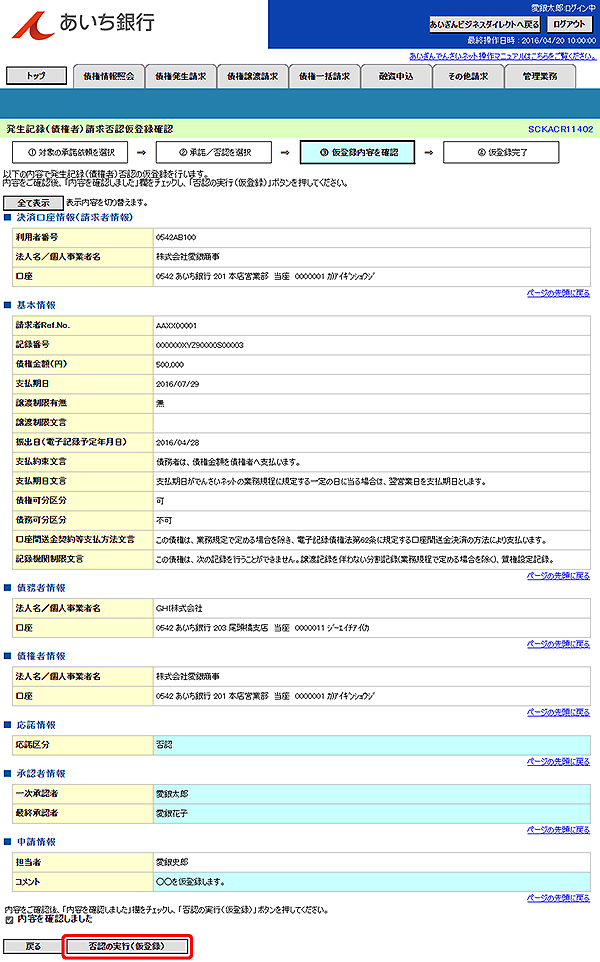
Task: Click page-top link under 債務者情報 section
Action: [x=558, y=644]
